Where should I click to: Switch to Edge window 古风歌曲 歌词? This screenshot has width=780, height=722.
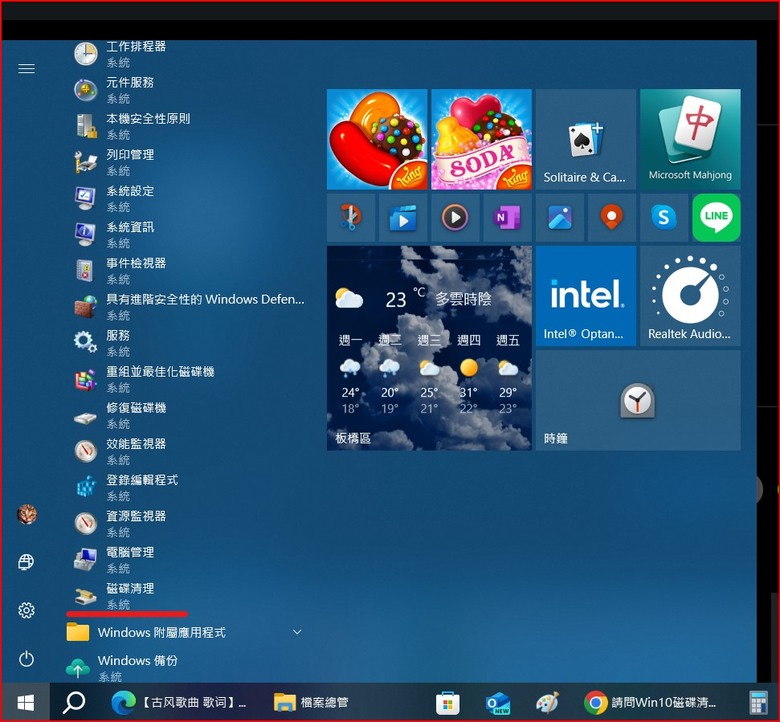point(179,703)
